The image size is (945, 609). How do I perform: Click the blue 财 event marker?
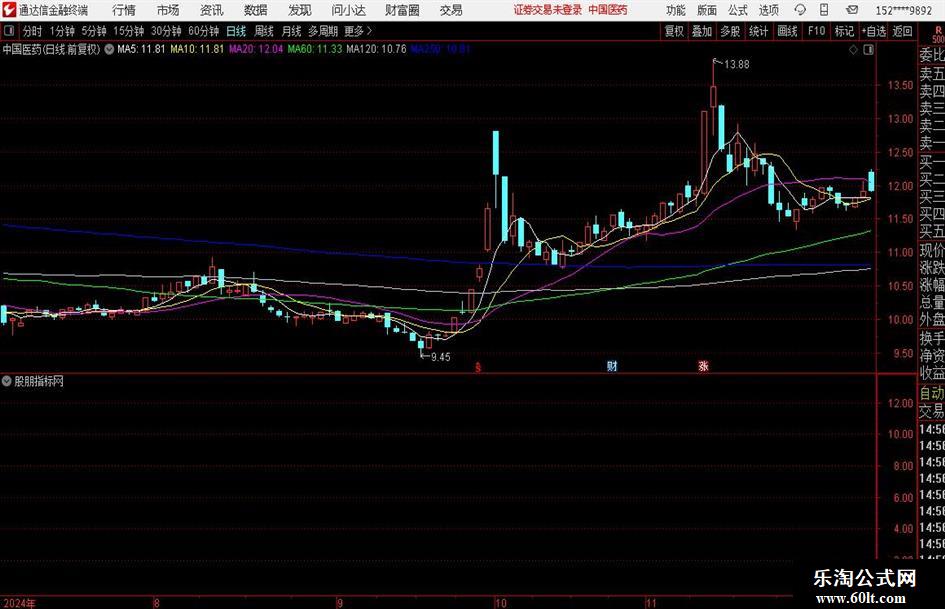pos(612,366)
